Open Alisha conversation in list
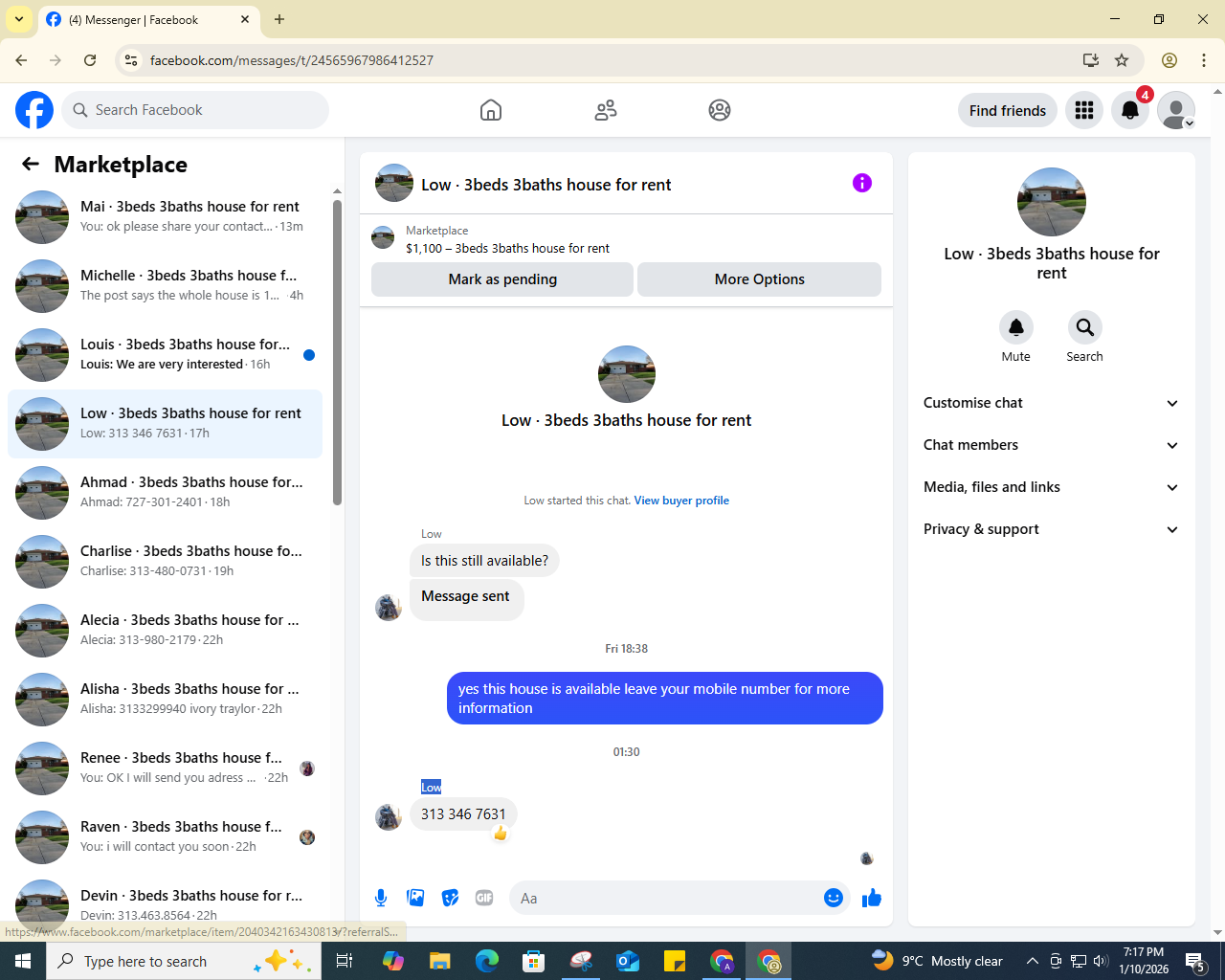 (x=165, y=700)
